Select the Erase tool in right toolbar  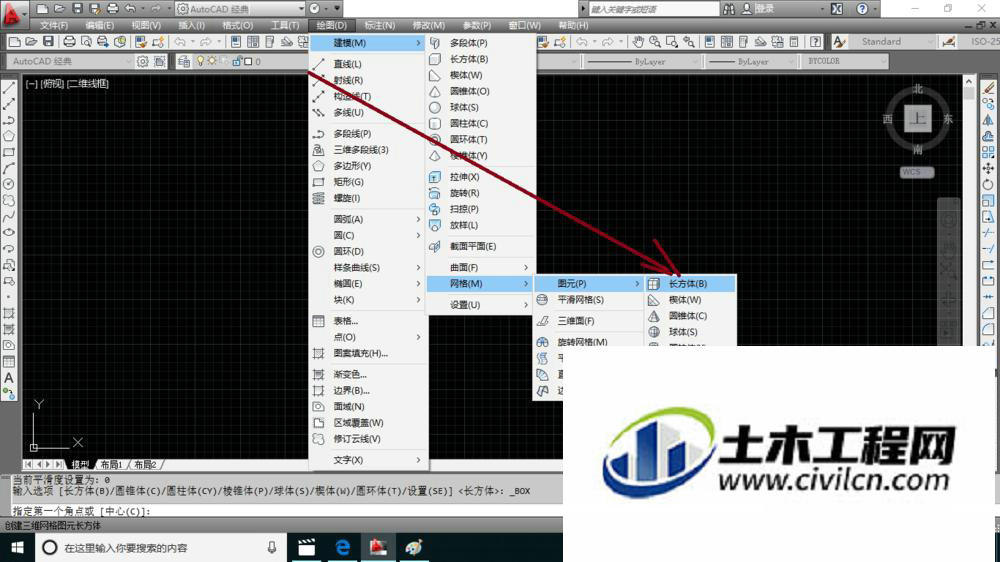tap(988, 88)
